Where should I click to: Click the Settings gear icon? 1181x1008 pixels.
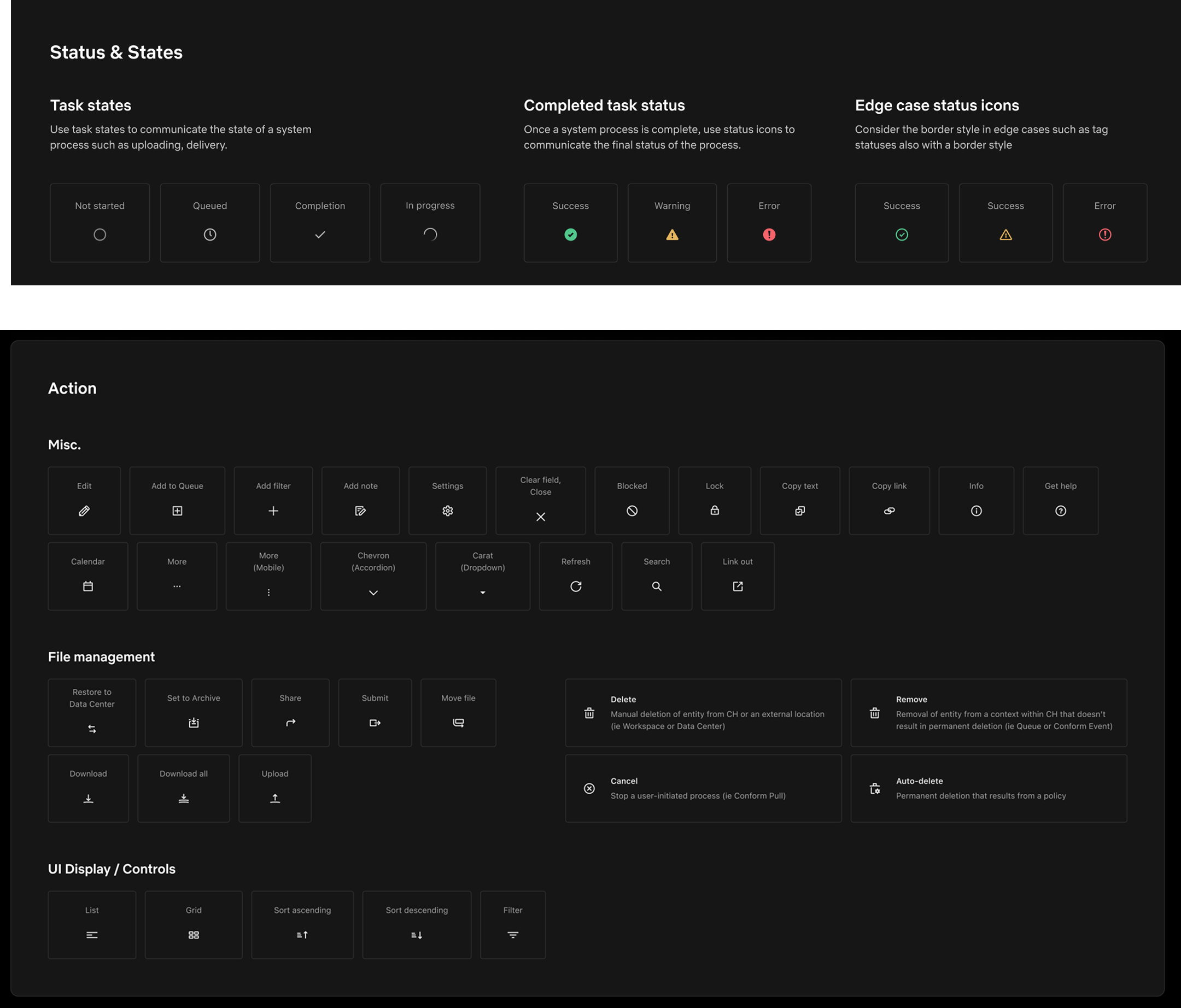[x=447, y=511]
